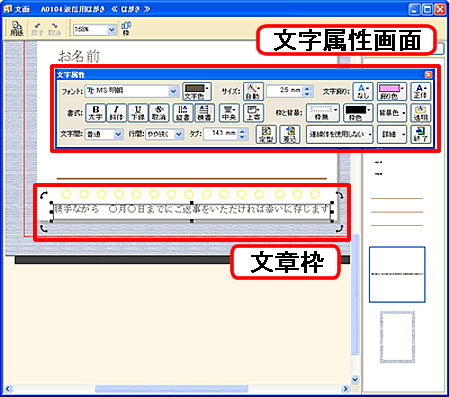This screenshot has height=397, width=450.
Task: Toggle 太字 bold formatting
Action: tap(95, 113)
